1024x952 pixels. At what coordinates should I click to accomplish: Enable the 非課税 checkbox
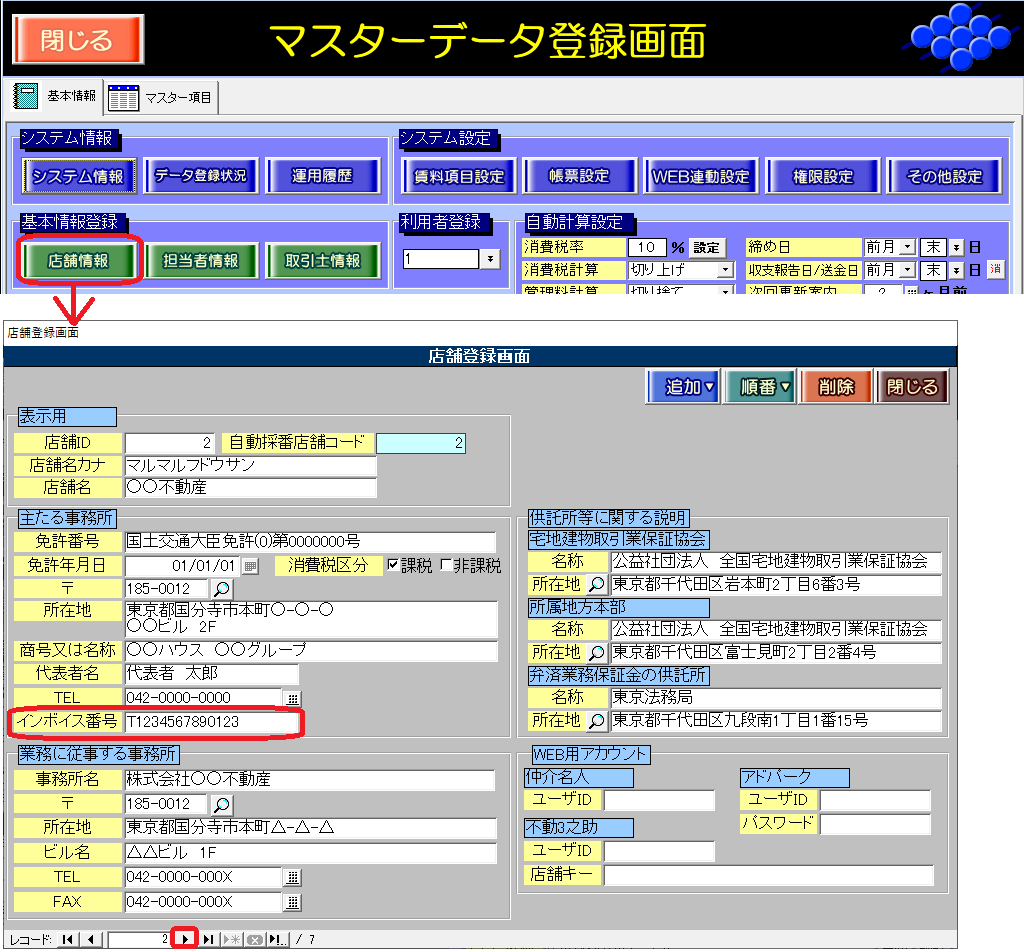click(x=446, y=565)
